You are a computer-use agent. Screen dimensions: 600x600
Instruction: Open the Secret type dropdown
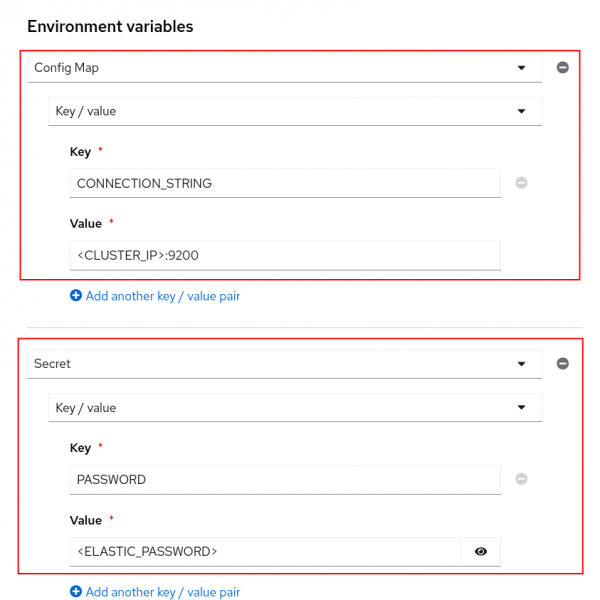[270, 364]
